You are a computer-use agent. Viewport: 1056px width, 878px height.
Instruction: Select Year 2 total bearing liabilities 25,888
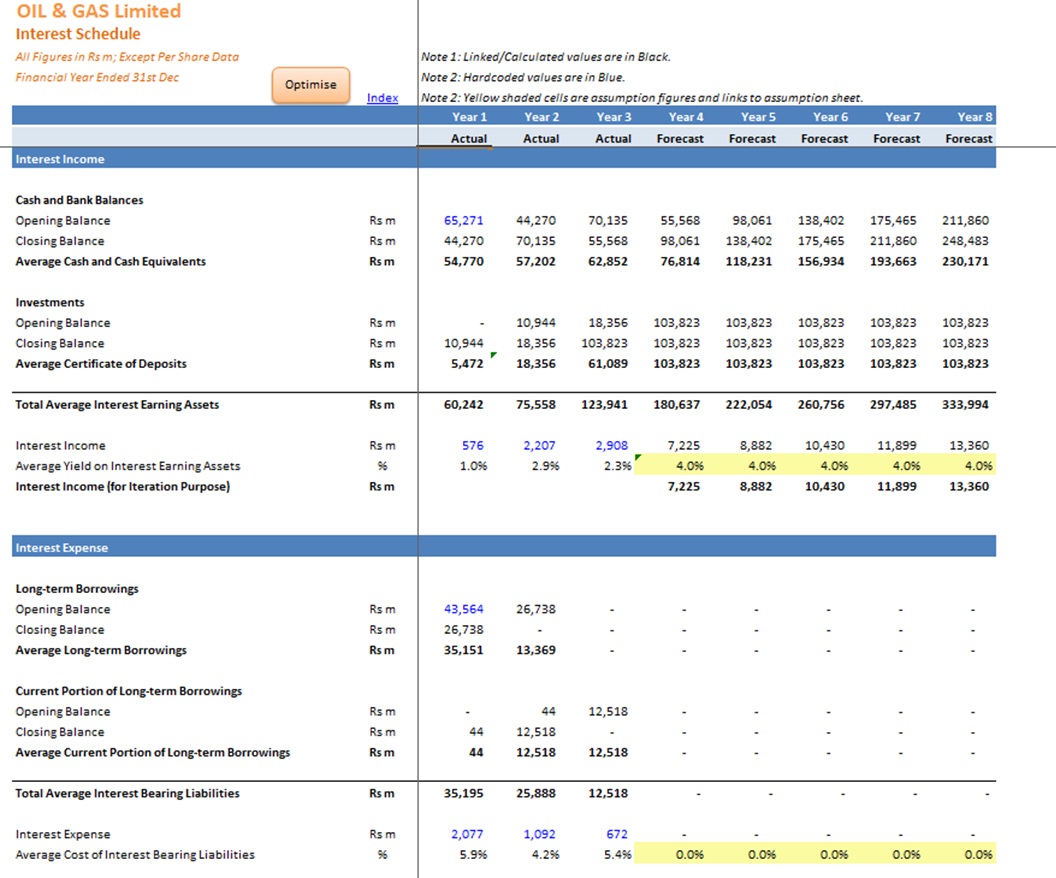pyautogui.click(x=535, y=793)
